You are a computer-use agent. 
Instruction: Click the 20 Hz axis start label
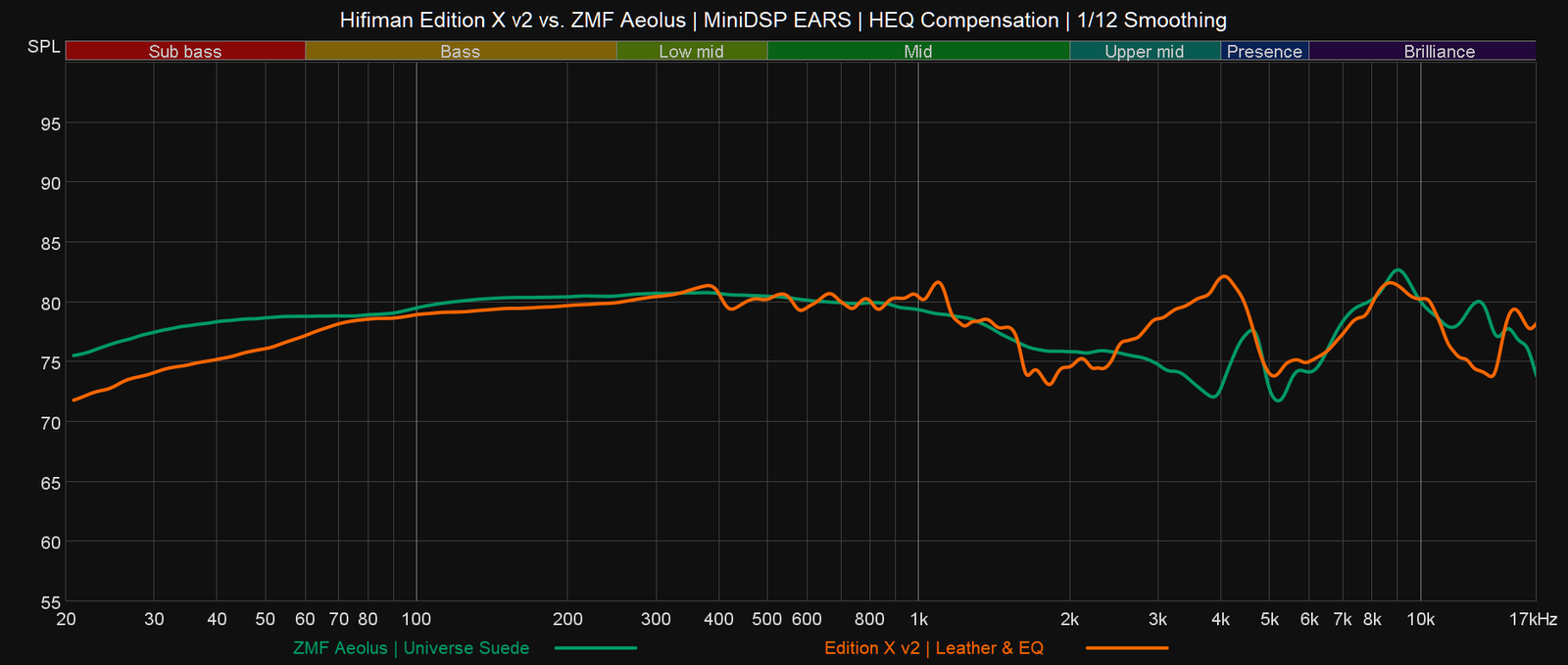coord(67,619)
